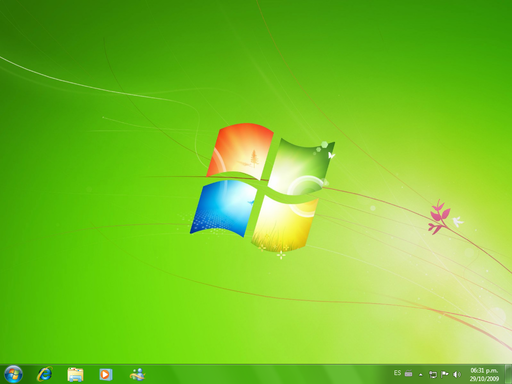Viewport: 512px width, 384px height.
Task: Open the Windows Start menu orb
Action: [14, 374]
